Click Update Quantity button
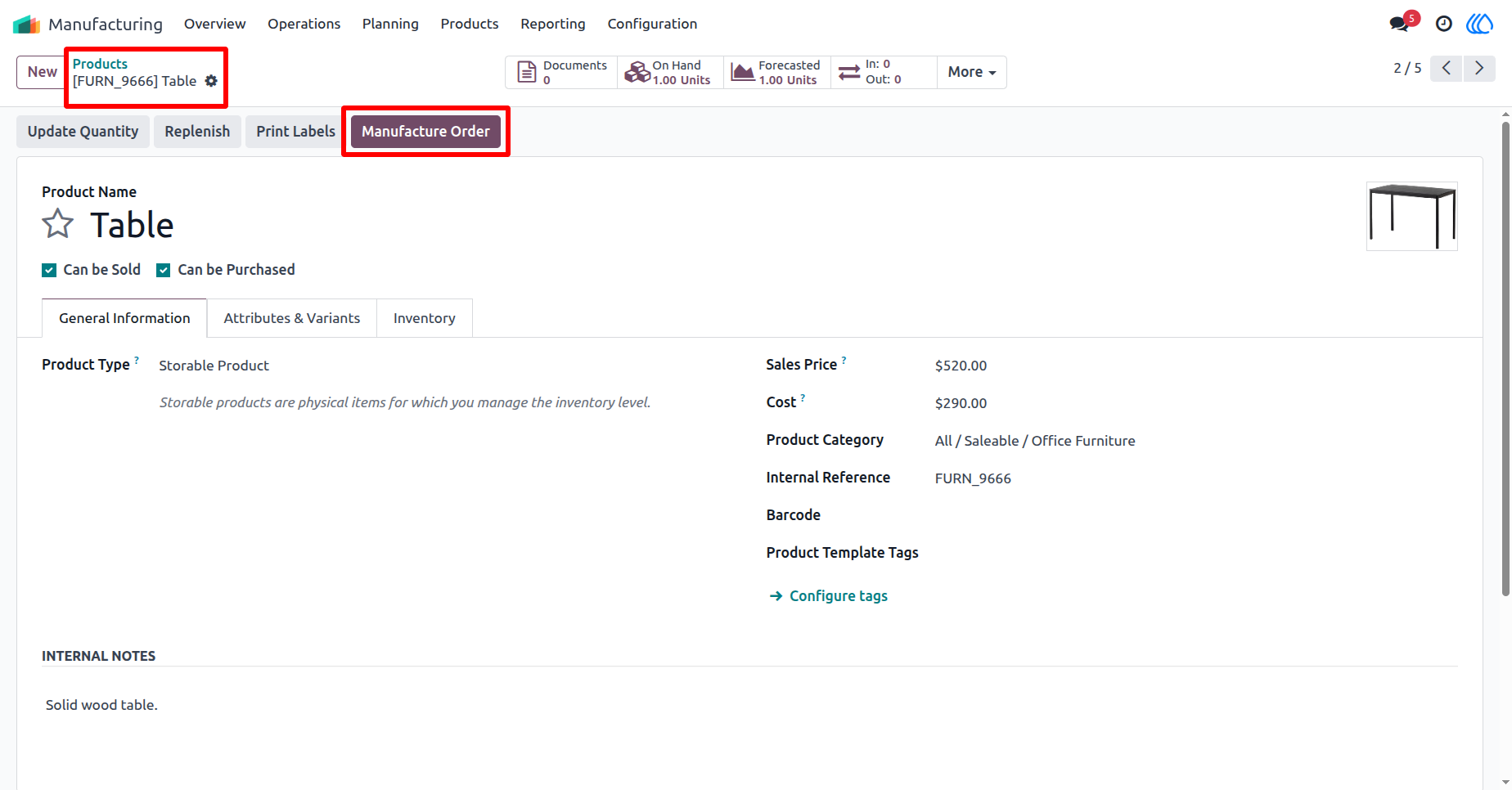1512x790 pixels. click(83, 132)
